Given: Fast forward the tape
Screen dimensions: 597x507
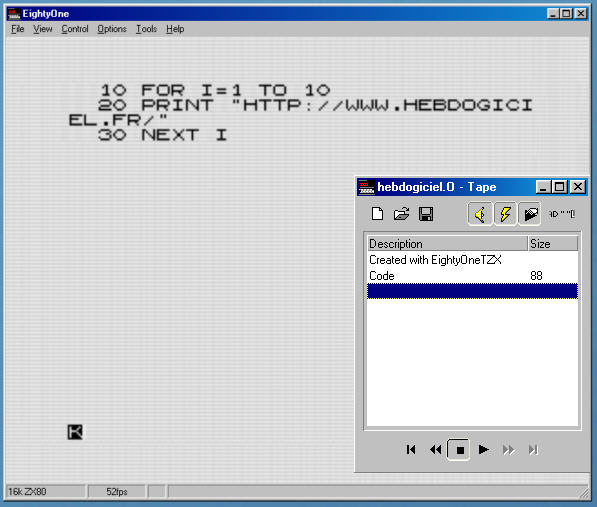Looking at the screenshot, I should [x=508, y=450].
